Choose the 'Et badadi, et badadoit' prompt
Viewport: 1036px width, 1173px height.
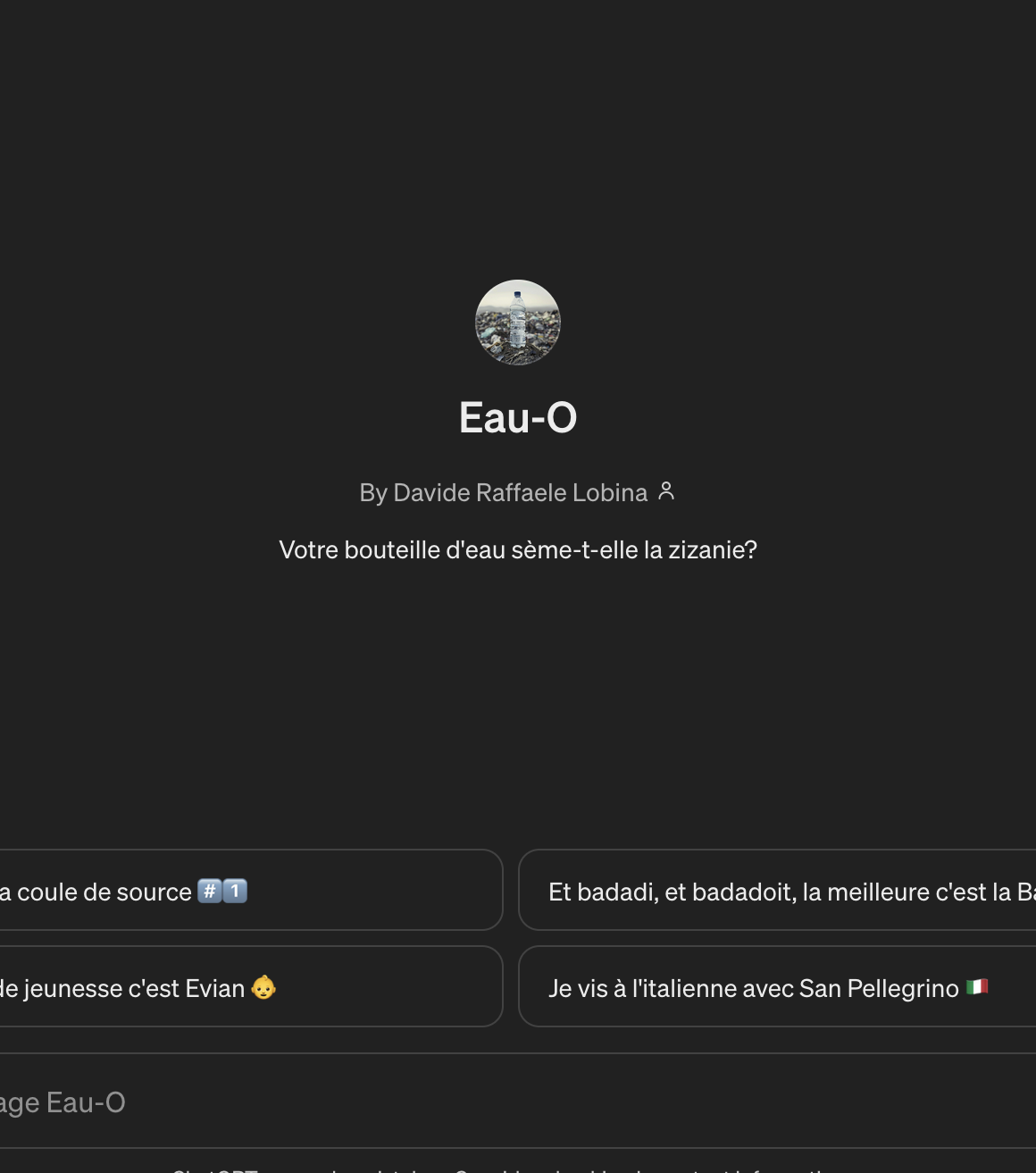pos(777,890)
